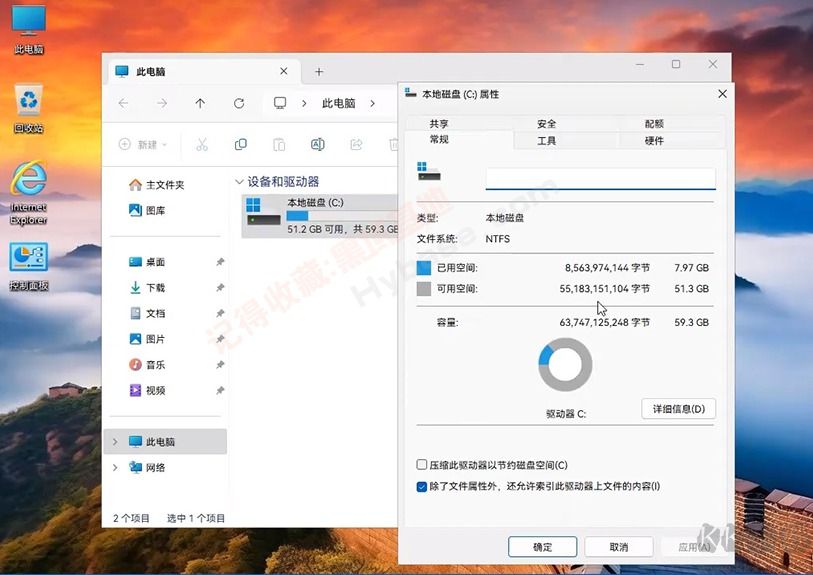Click the C: drive usage bar
The height and width of the screenshot is (575, 813).
[342, 215]
